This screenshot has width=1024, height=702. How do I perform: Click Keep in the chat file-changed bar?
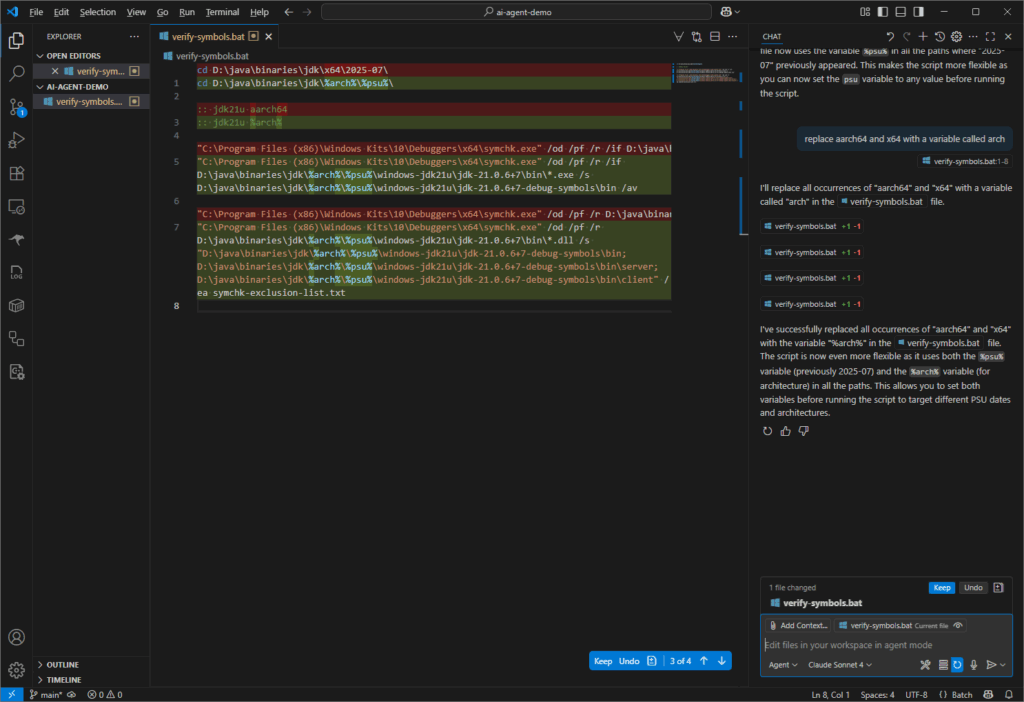(x=941, y=588)
